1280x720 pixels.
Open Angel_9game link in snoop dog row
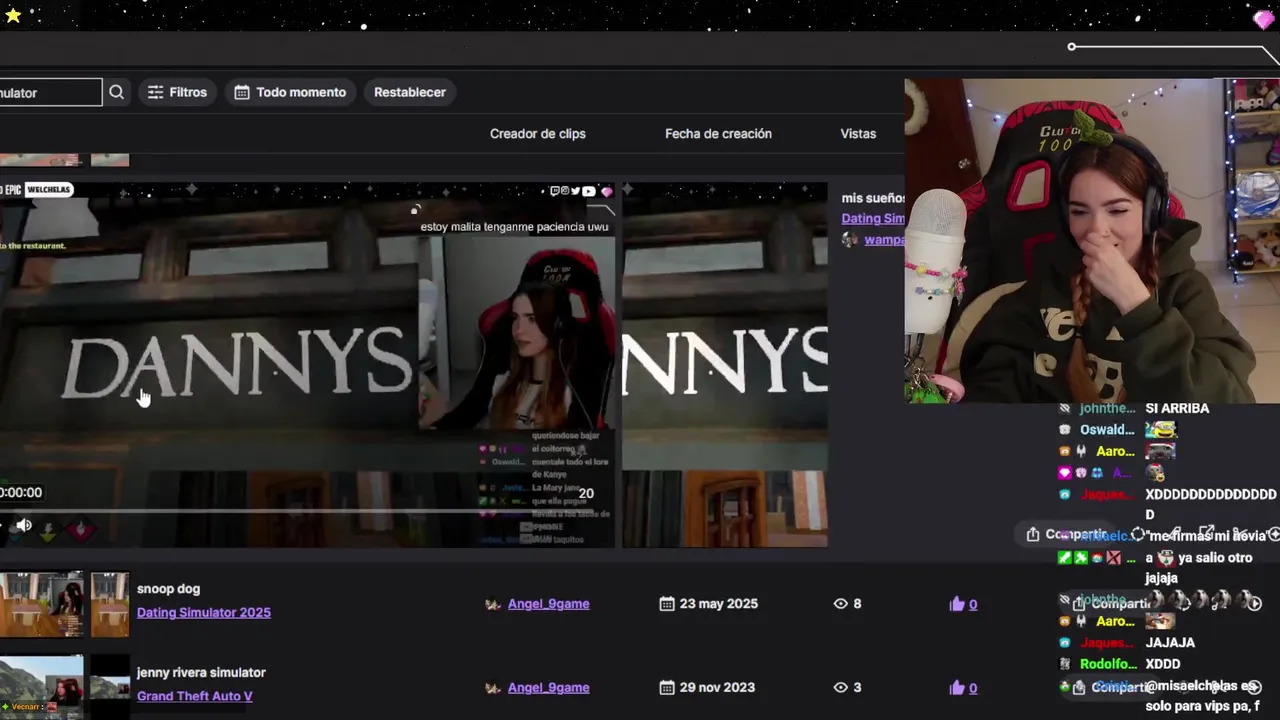[x=548, y=604]
